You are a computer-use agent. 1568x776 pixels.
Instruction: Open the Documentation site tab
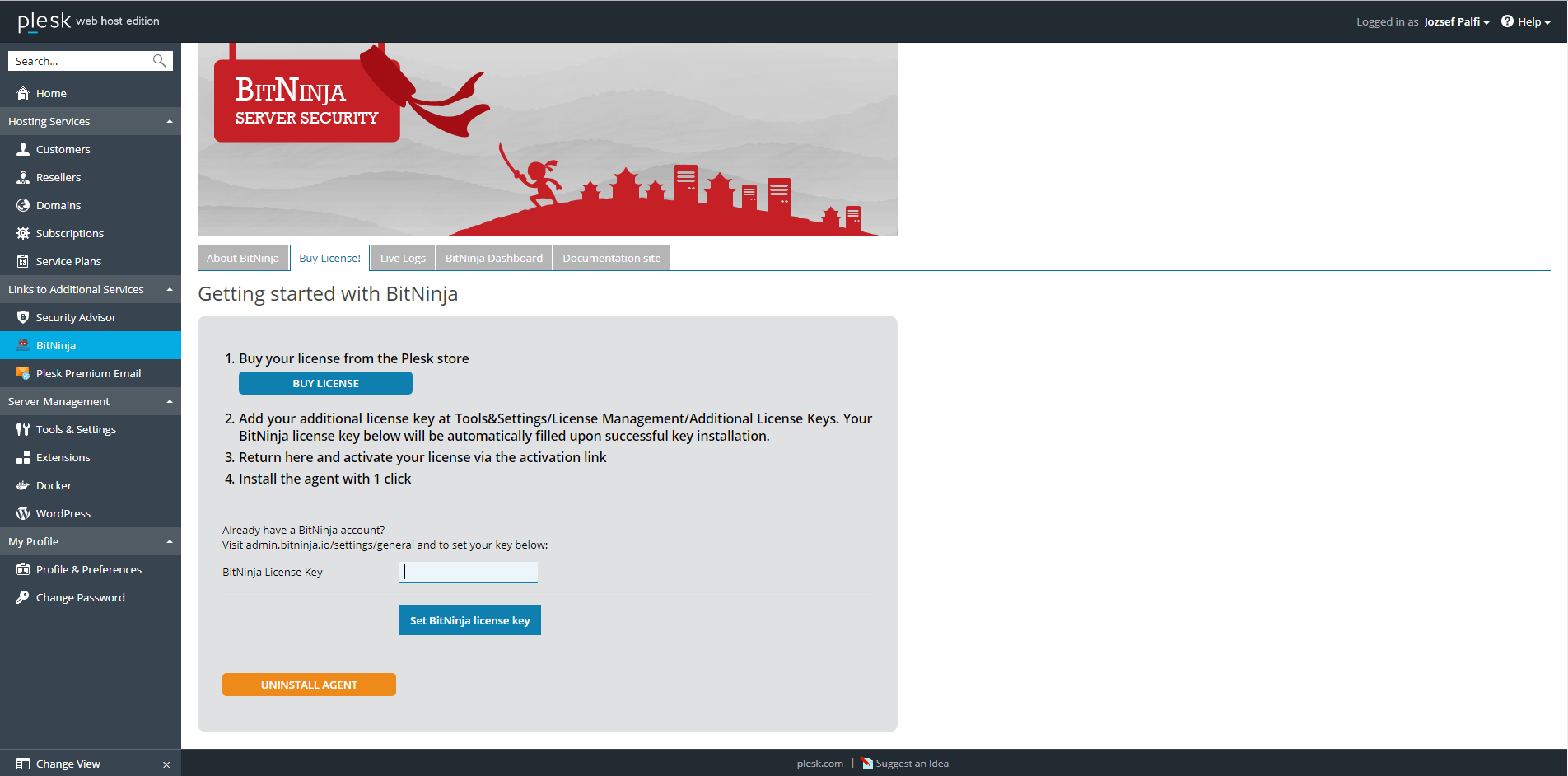pyautogui.click(x=611, y=258)
